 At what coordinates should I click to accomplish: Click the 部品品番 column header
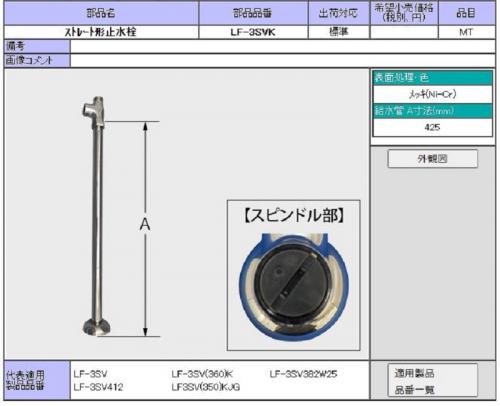click(x=253, y=13)
